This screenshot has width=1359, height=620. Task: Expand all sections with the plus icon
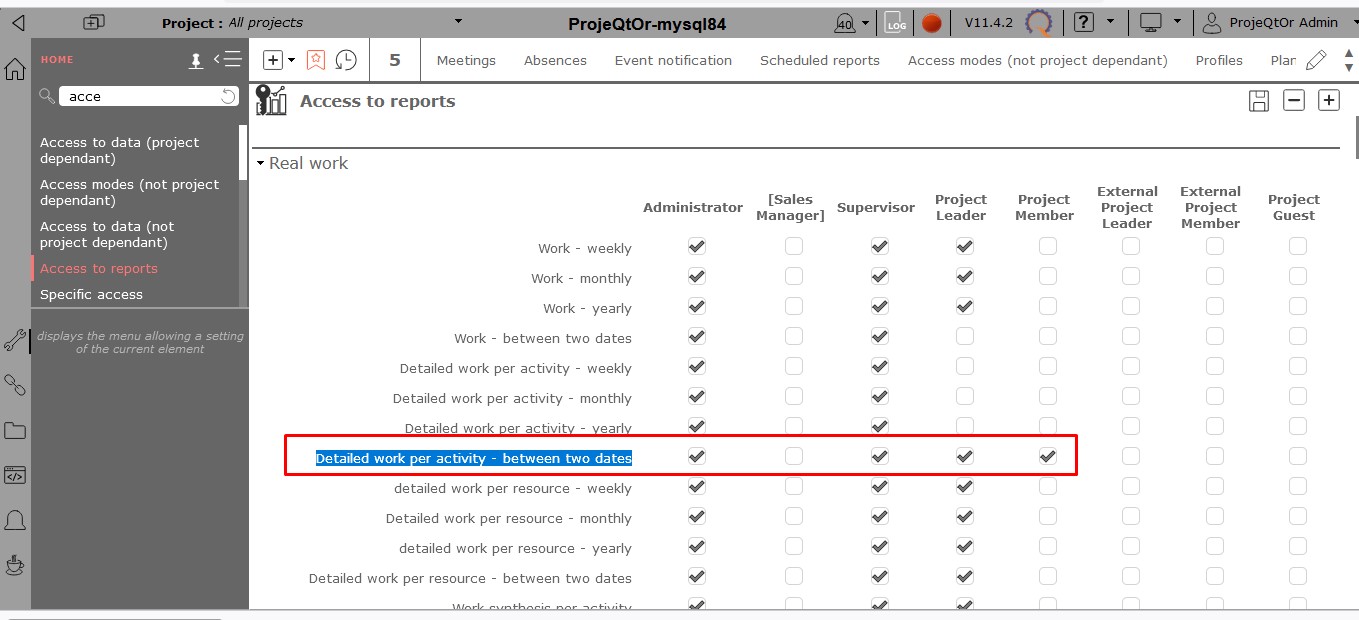(x=1328, y=100)
